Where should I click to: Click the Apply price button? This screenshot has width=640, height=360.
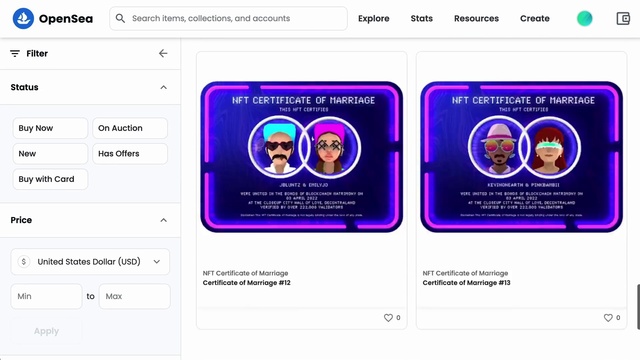point(46,331)
